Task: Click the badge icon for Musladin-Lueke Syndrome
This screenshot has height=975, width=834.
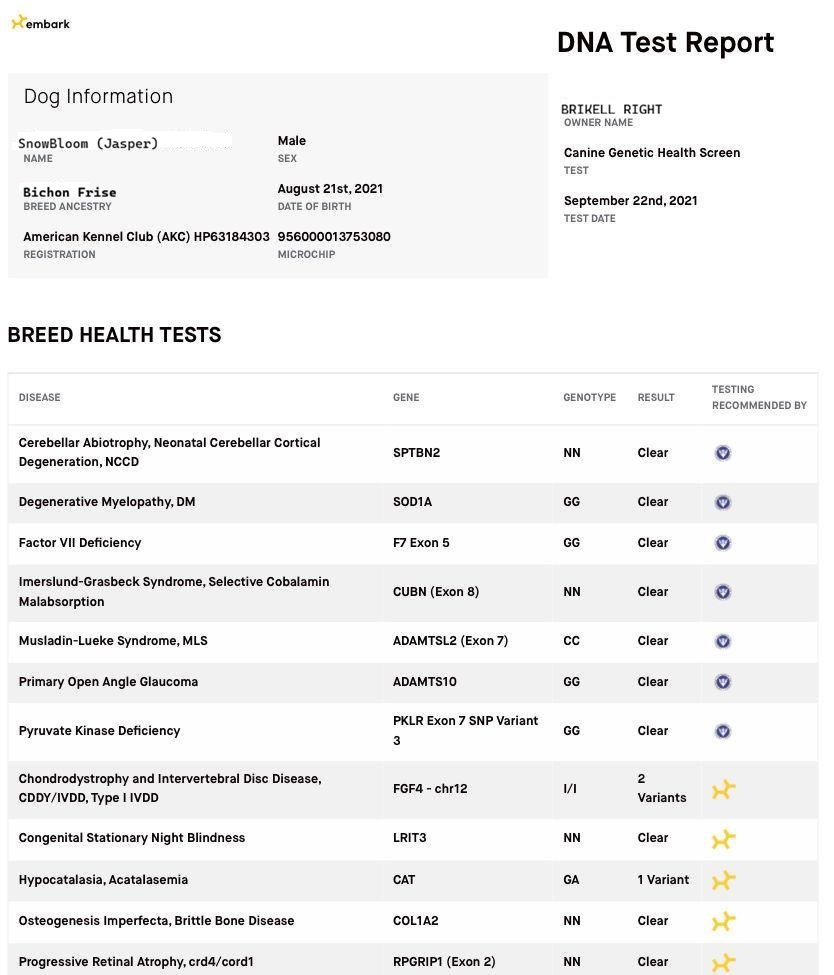Action: (723, 641)
